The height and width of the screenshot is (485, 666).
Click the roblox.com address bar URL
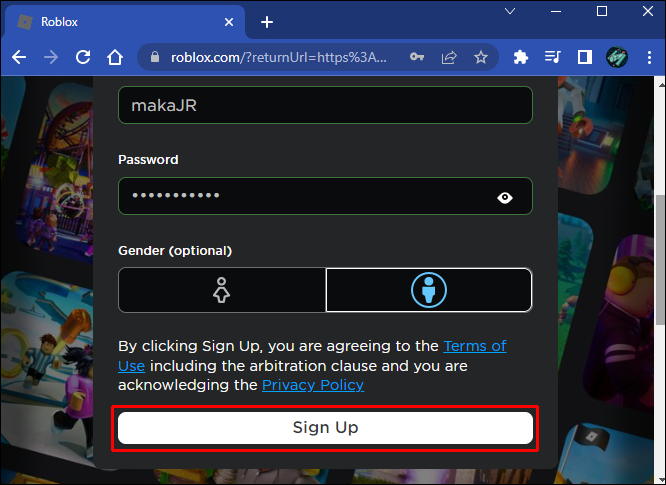279,57
